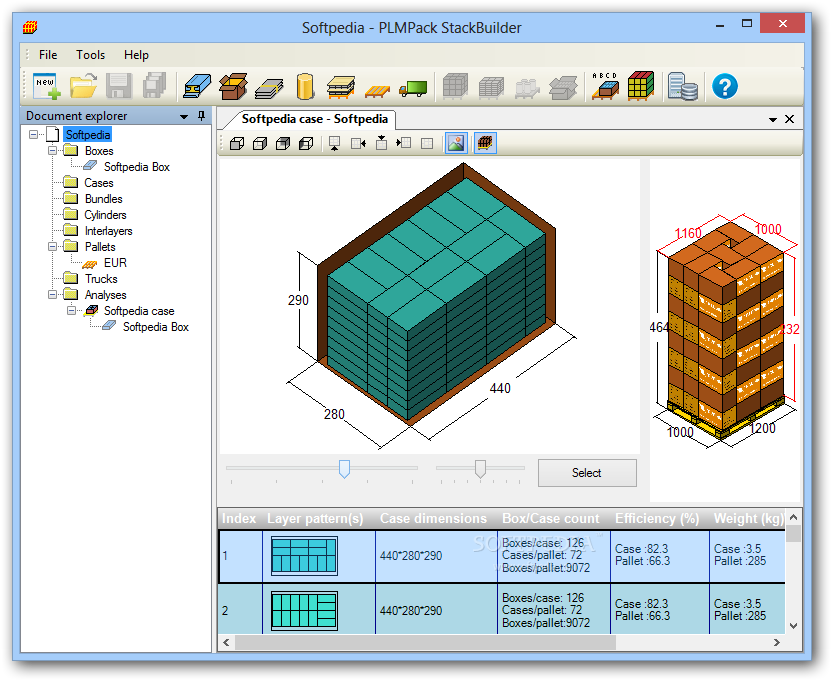Open a file using the folder icon
832x681 pixels.
pos(83,86)
